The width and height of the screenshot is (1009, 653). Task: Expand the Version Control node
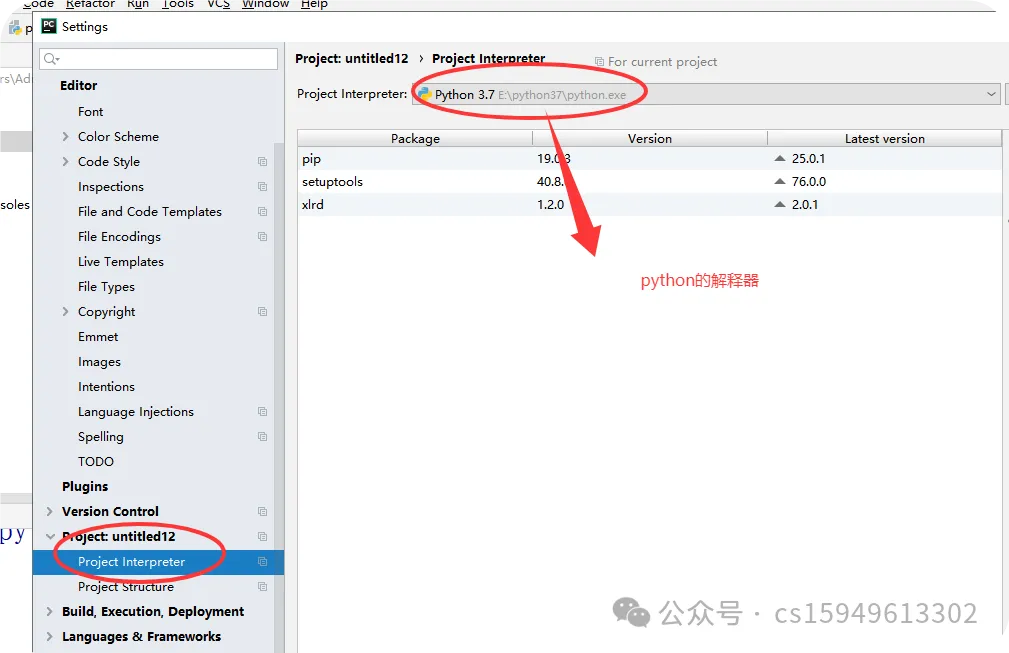point(50,511)
